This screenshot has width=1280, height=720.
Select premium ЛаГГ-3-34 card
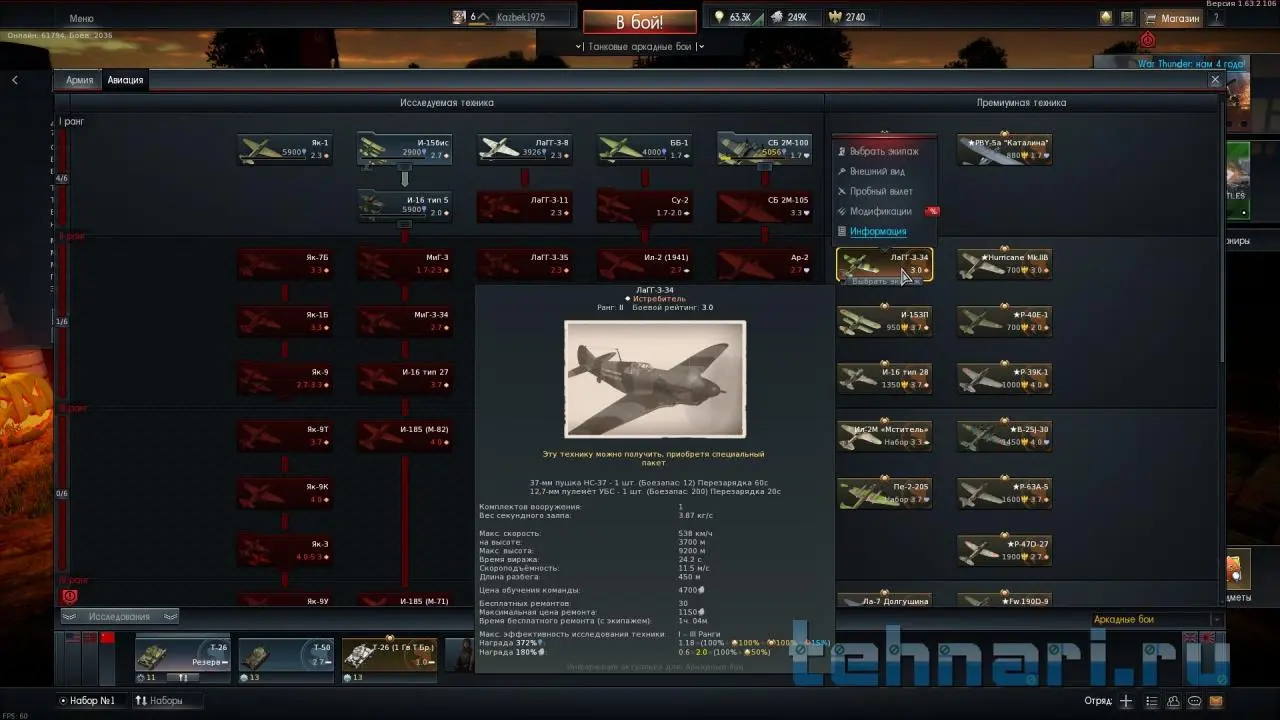pyautogui.click(x=884, y=264)
